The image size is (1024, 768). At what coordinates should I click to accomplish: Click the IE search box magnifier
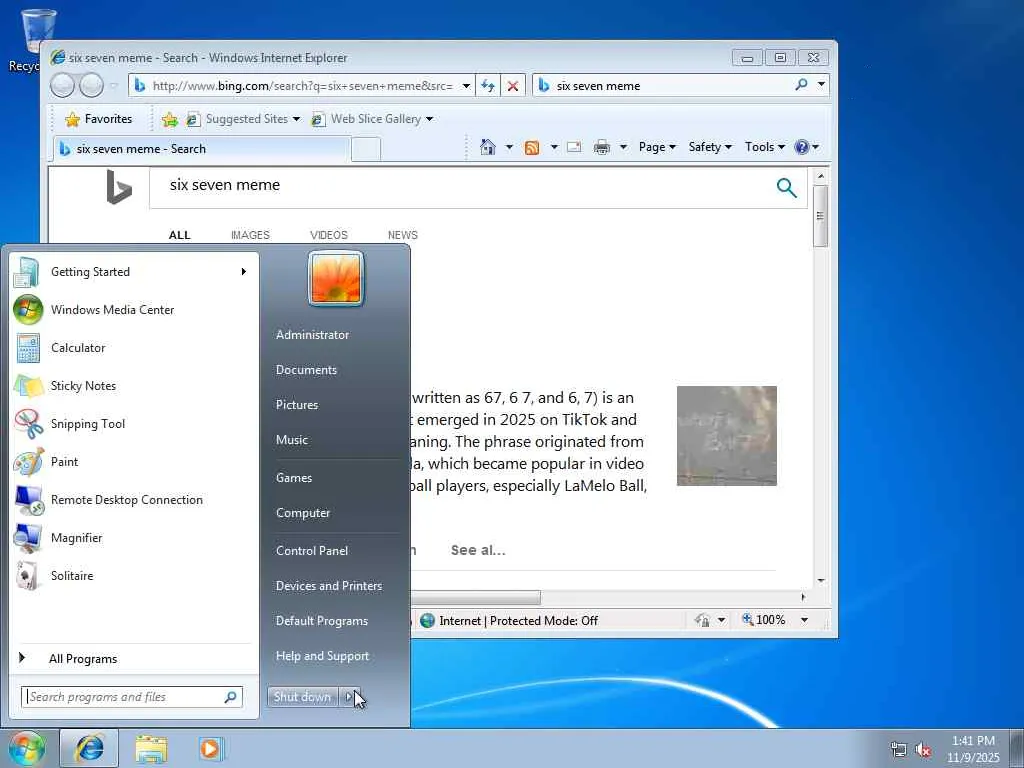pos(801,84)
